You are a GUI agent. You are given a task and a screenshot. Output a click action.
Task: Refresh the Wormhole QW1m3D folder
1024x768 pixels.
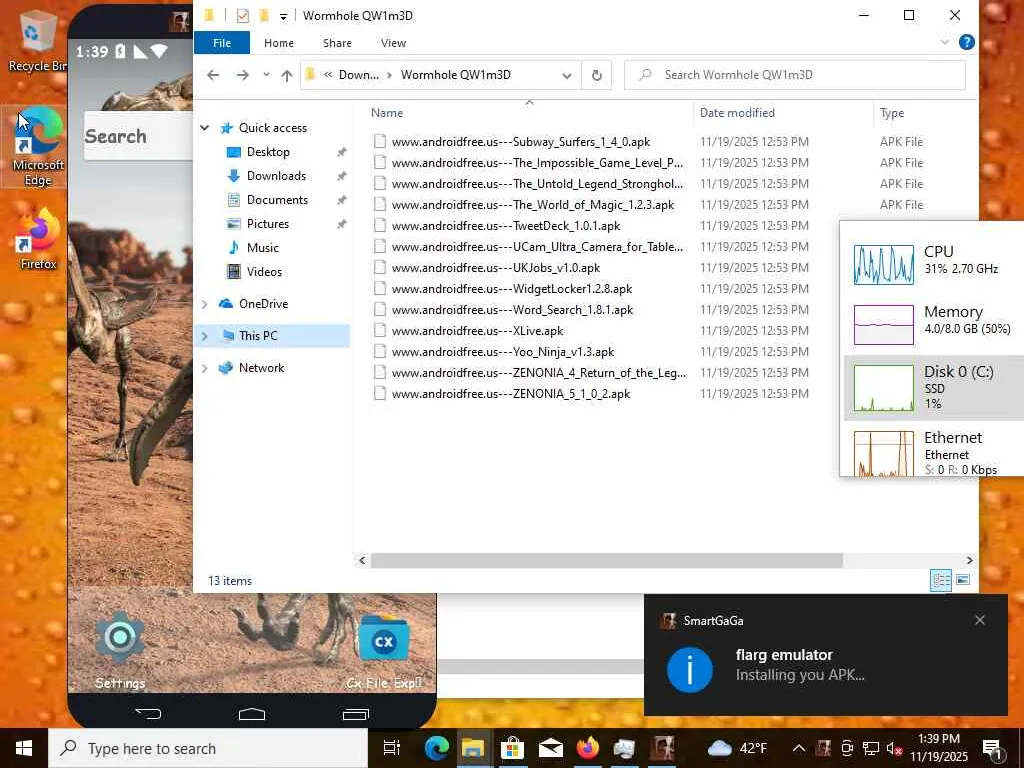tap(596, 75)
